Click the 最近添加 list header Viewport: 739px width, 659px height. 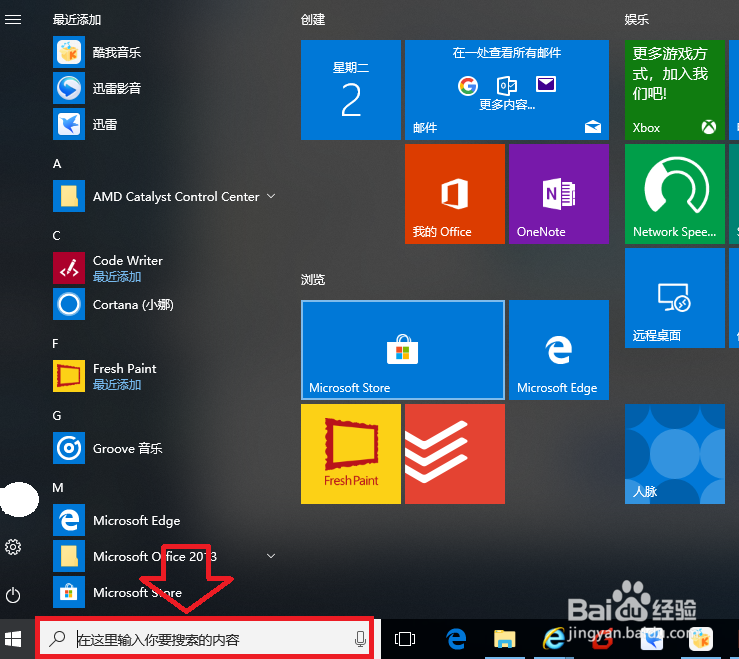tap(77, 19)
